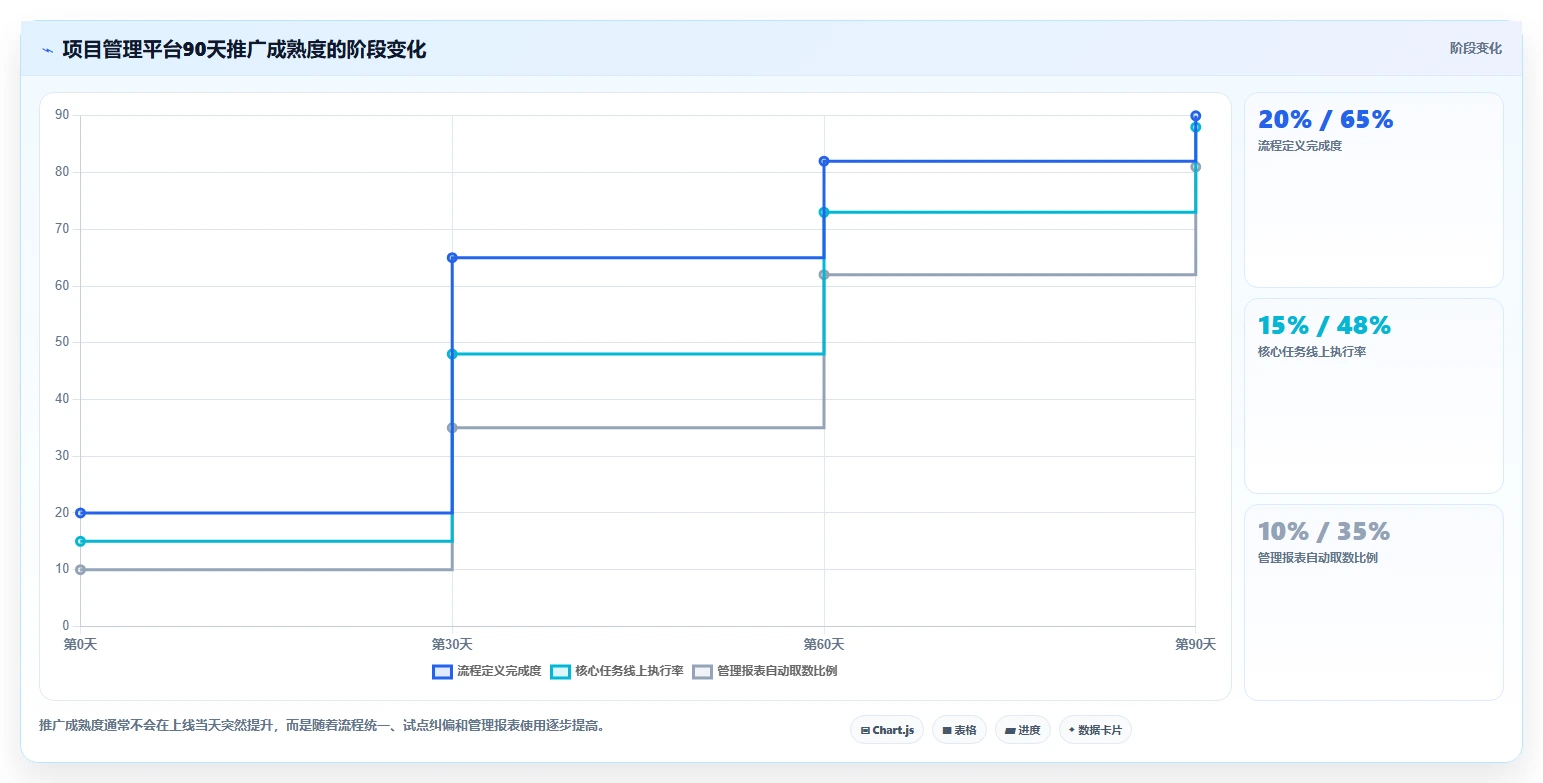Screen dimensions: 1543x783
Task: Click the 进度 tag button
Action: 1023,730
